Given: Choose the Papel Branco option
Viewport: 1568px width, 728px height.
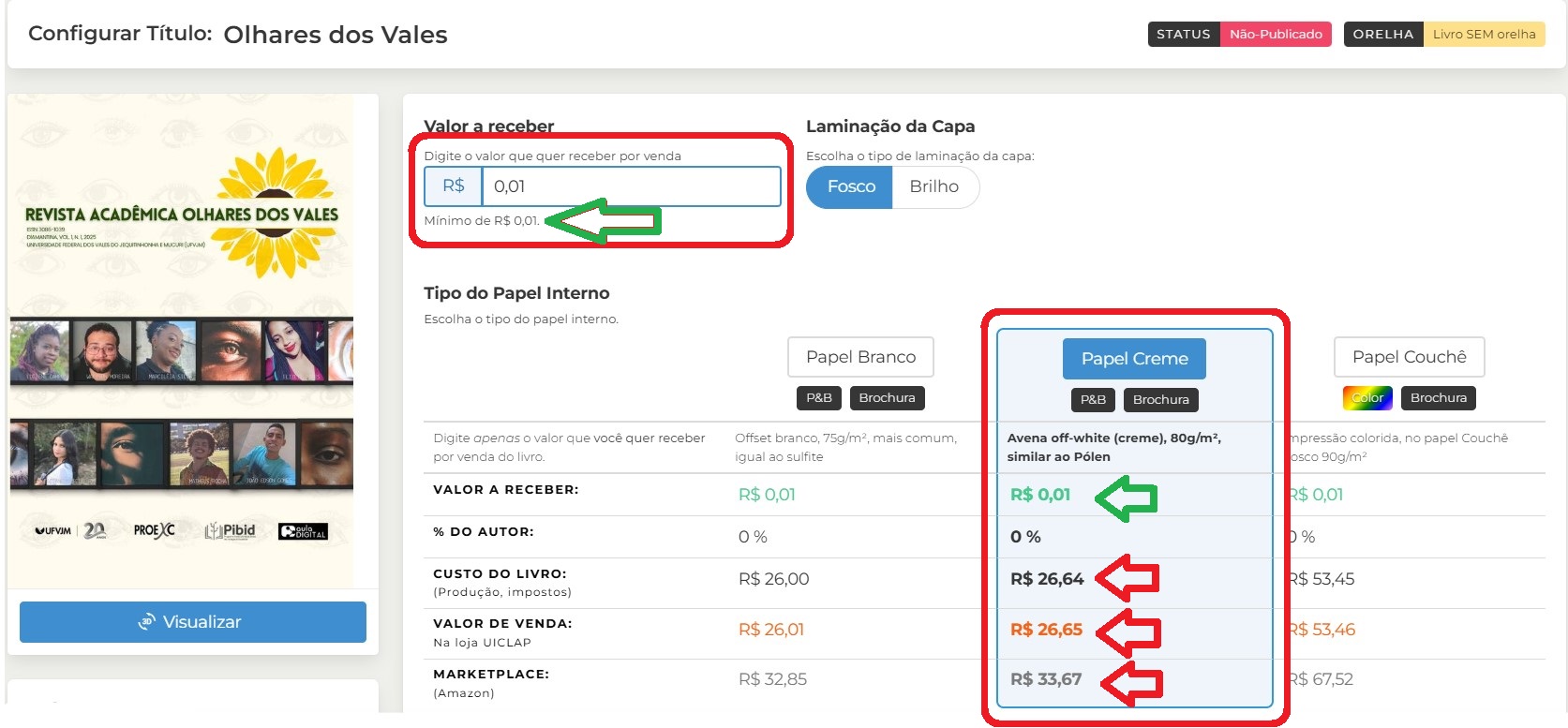Looking at the screenshot, I should click(860, 357).
